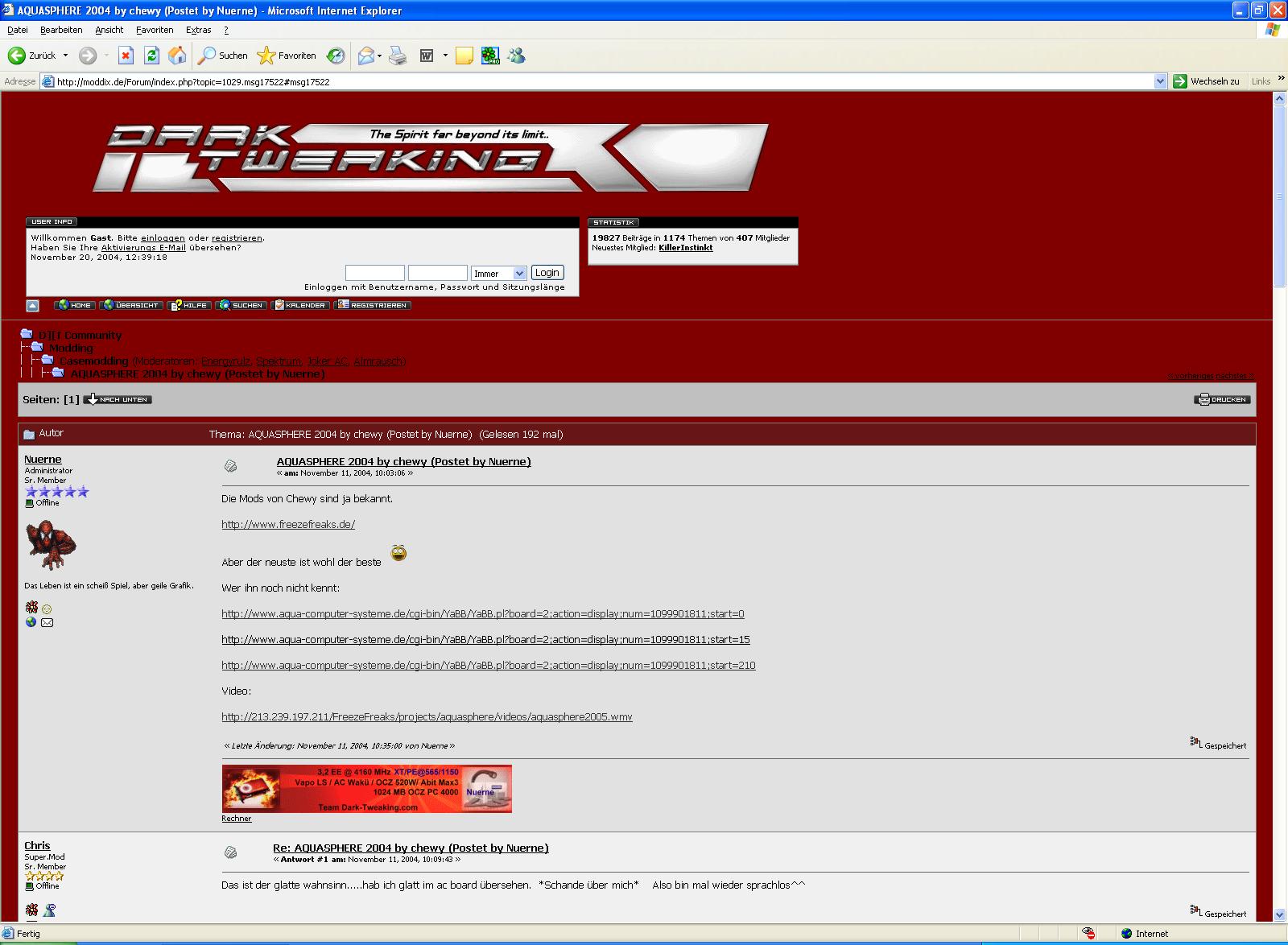This screenshot has width=1288, height=945.
Task: Click the username input field
Action: coord(374,274)
